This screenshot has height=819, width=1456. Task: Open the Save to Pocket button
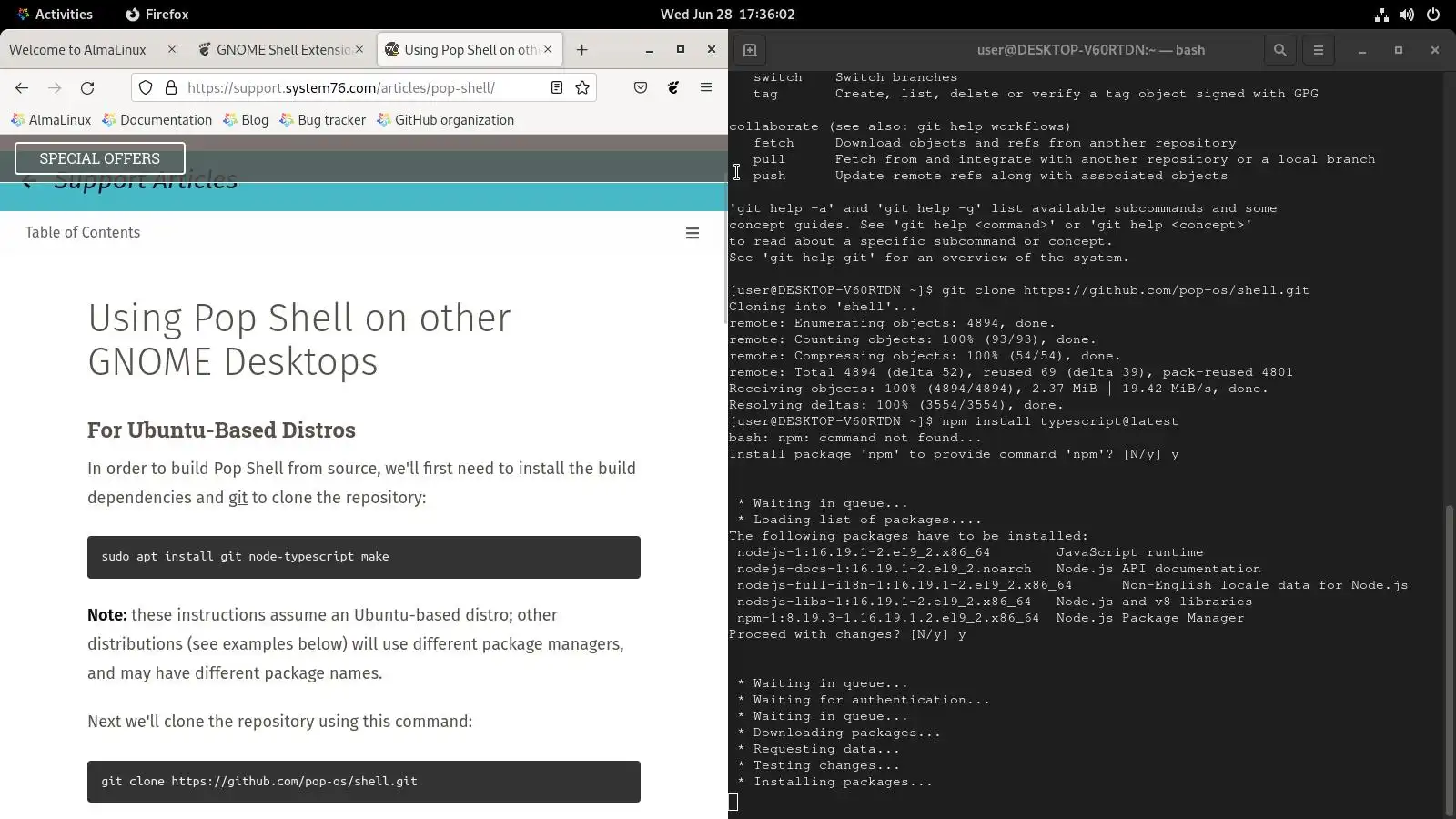(x=641, y=87)
